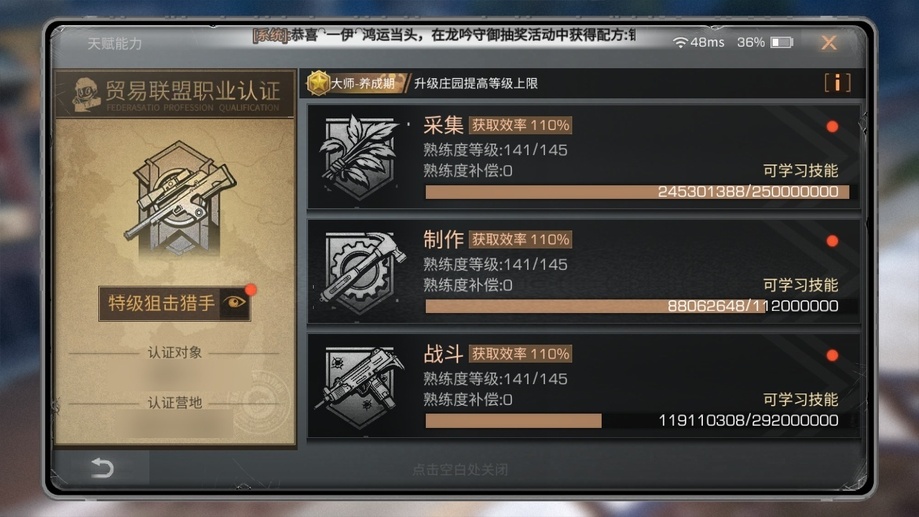
Task: Open 可学习技能 for 采集
Action: click(800, 171)
